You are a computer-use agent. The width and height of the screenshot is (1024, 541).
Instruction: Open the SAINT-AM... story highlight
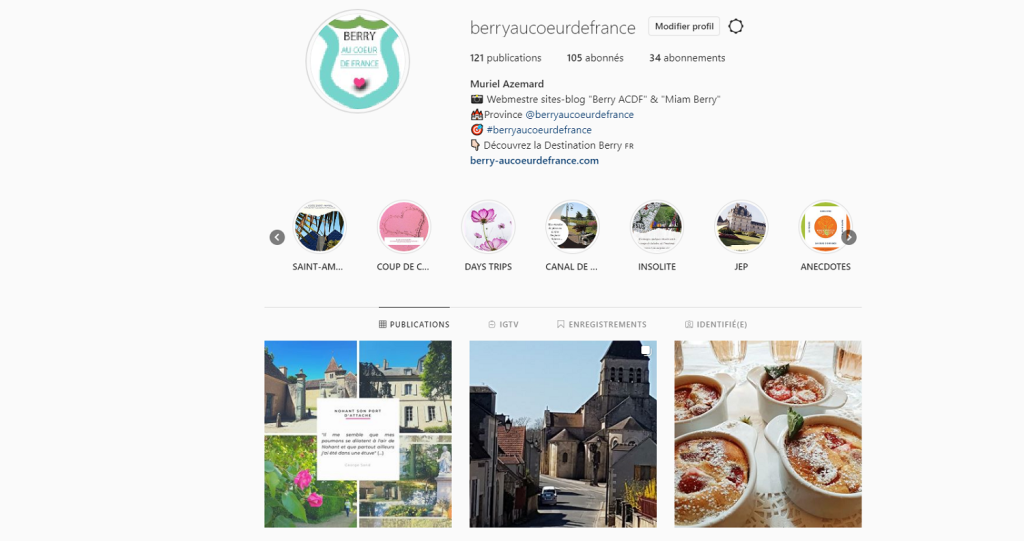pos(319,227)
